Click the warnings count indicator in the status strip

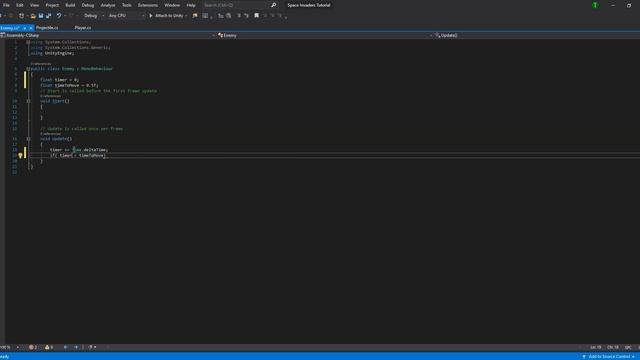pyautogui.click(x=49, y=347)
